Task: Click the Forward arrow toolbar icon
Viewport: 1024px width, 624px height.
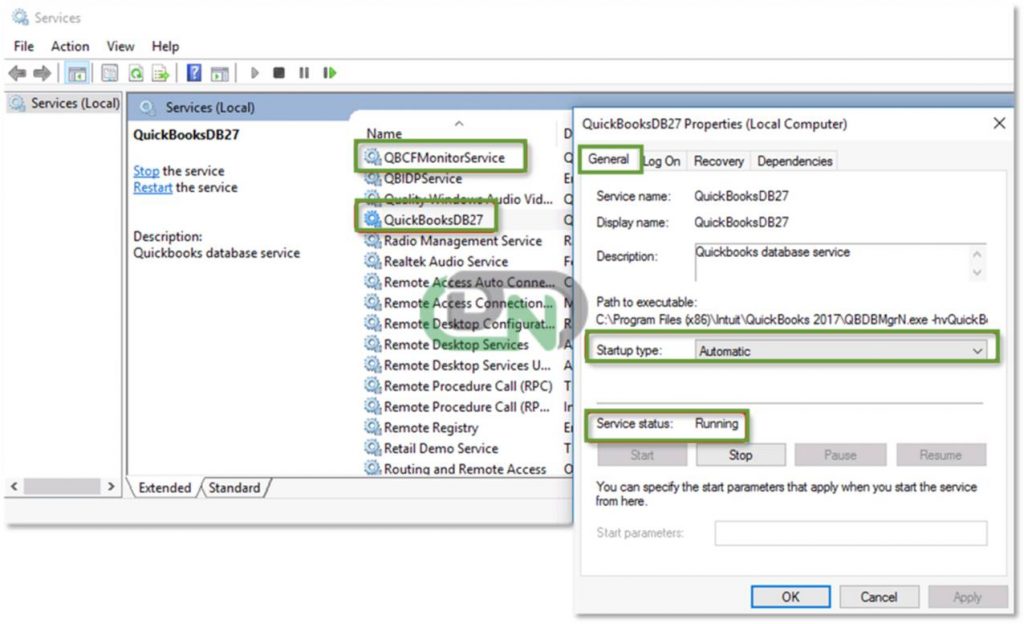Action: pos(42,73)
